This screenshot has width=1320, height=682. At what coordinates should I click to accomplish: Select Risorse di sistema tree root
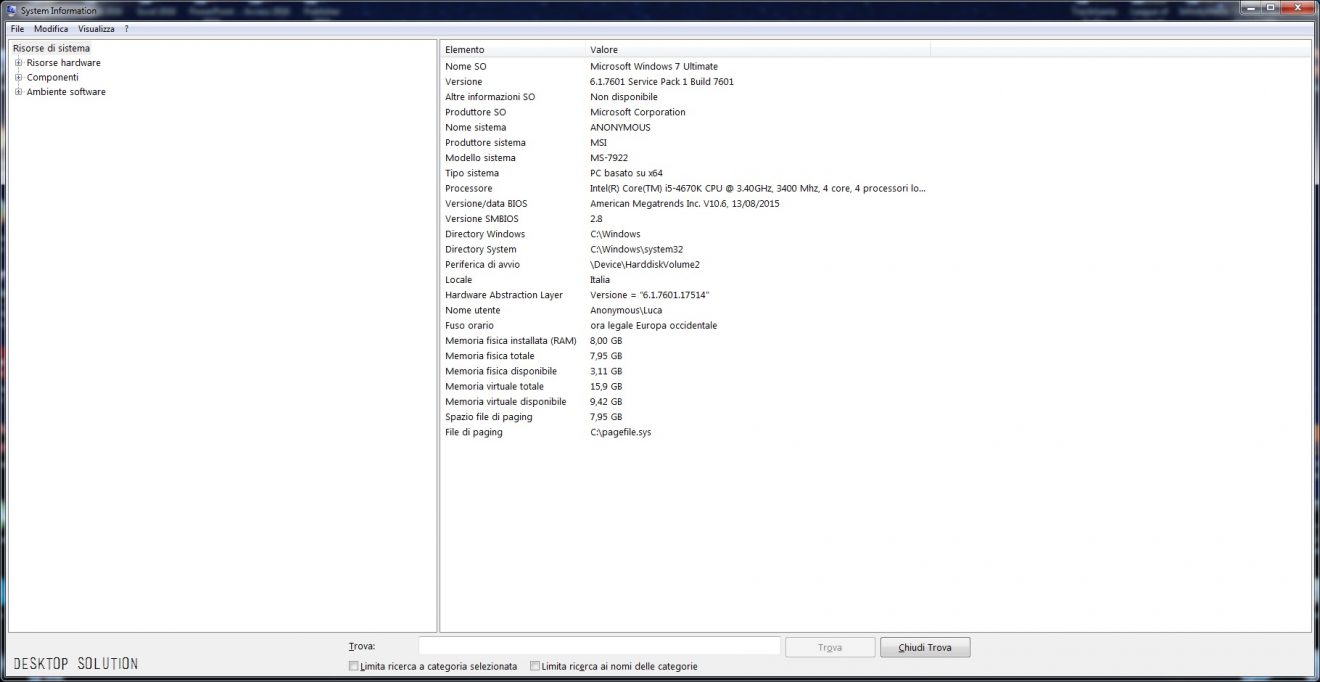pyautogui.click(x=51, y=48)
